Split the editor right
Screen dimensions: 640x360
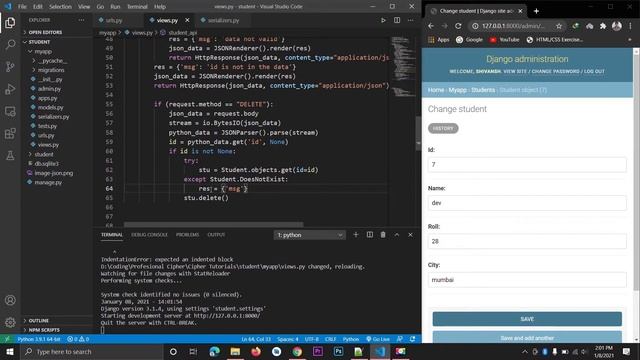point(397,20)
